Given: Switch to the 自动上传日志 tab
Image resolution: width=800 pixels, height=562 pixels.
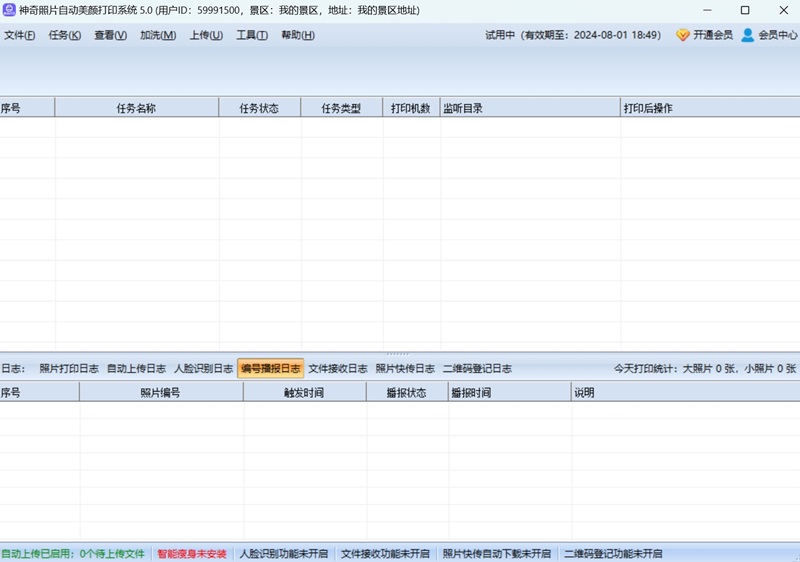Looking at the screenshot, I should coord(136,368).
